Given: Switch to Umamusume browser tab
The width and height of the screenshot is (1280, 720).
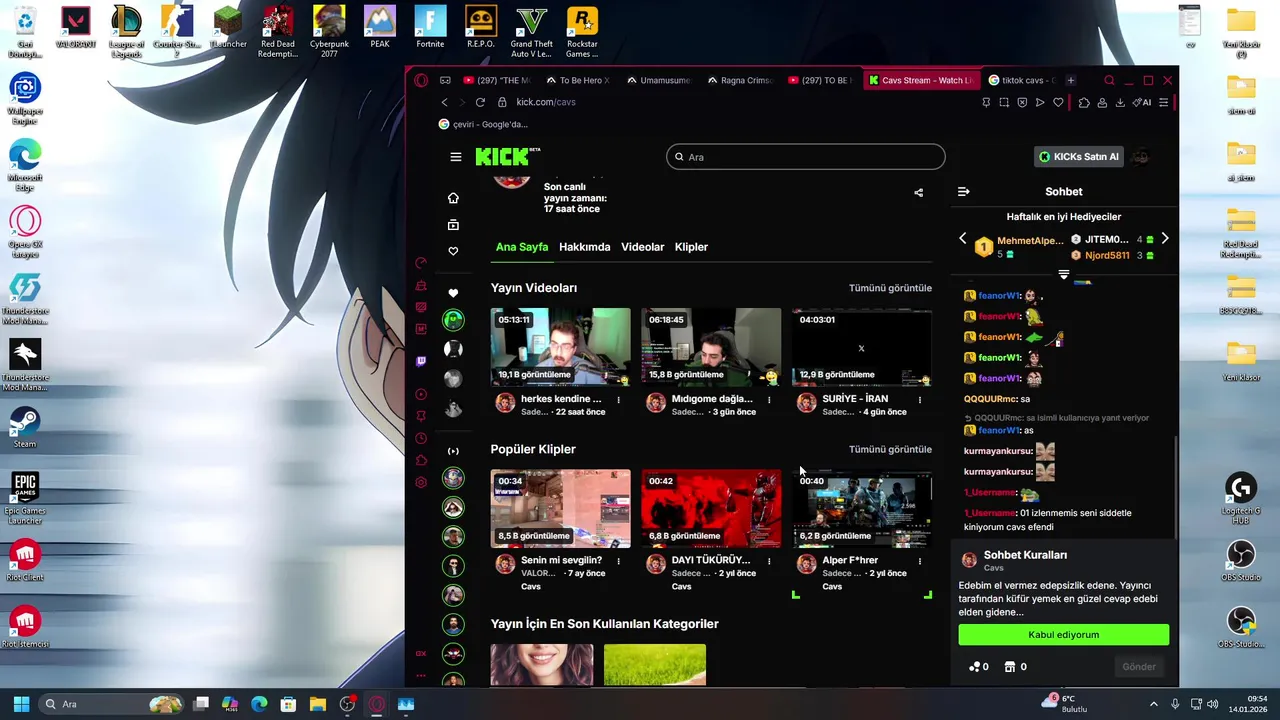Looking at the screenshot, I should (657, 80).
